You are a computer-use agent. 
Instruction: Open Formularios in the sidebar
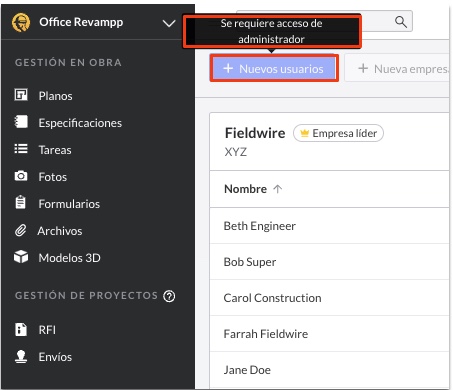click(x=69, y=204)
